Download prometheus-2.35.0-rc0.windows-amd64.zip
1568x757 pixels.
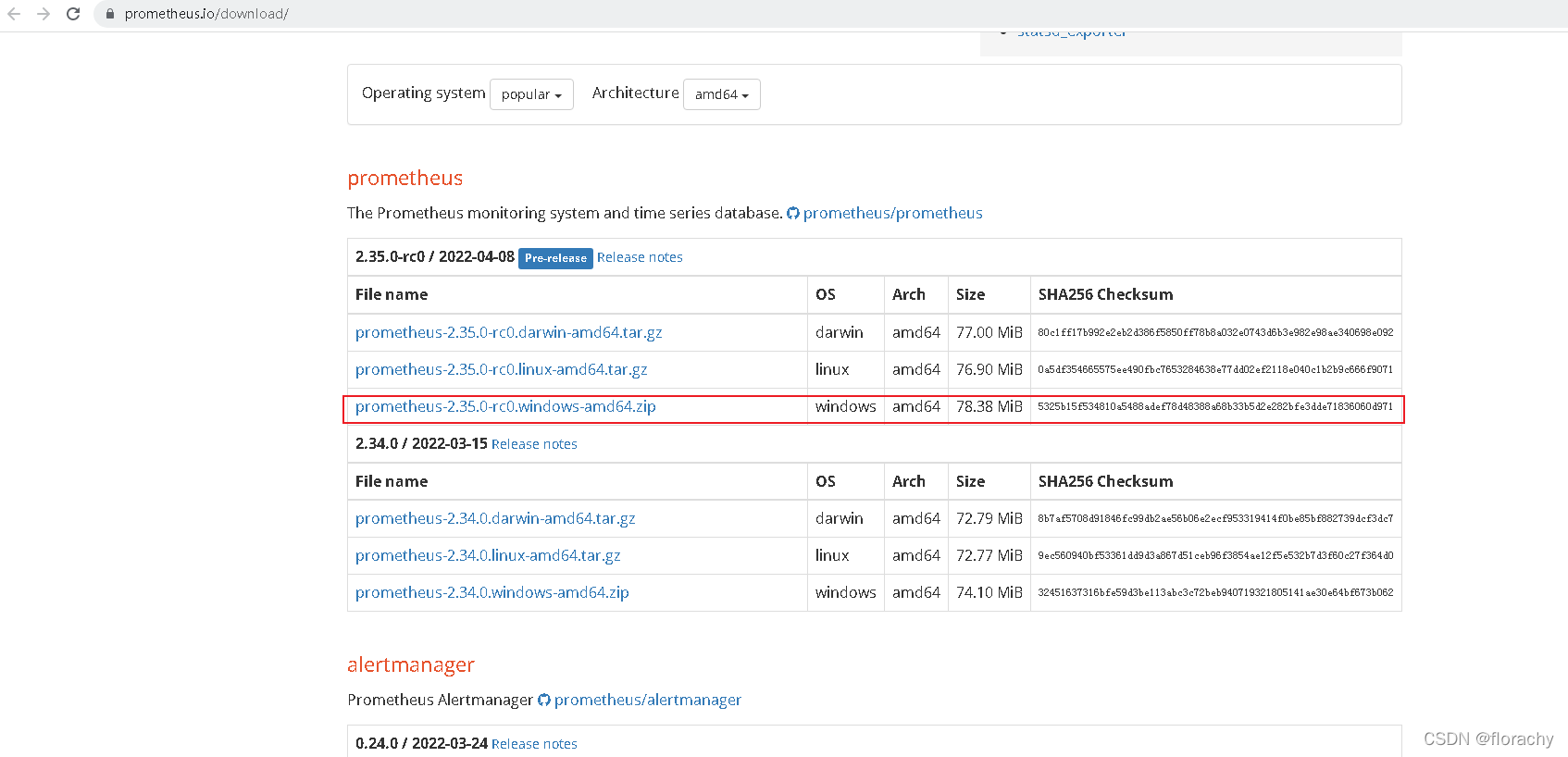click(x=505, y=406)
